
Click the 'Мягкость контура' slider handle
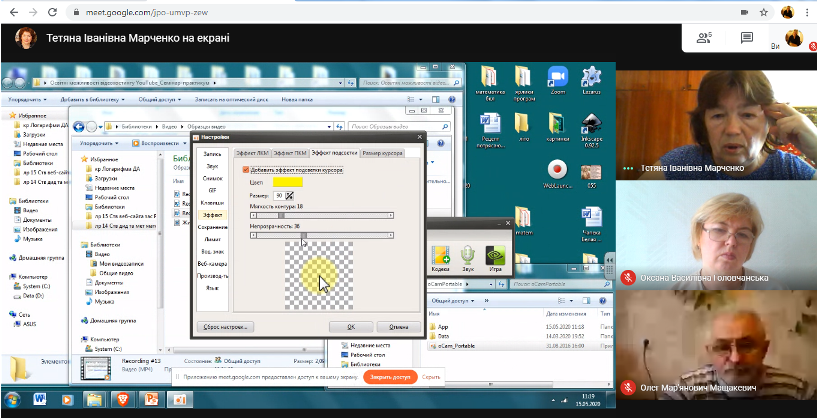[x=281, y=215]
